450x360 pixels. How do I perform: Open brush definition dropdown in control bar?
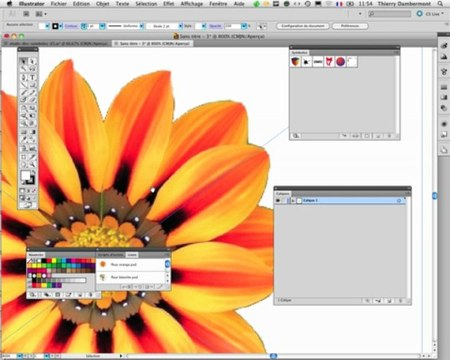pyautogui.click(x=180, y=26)
